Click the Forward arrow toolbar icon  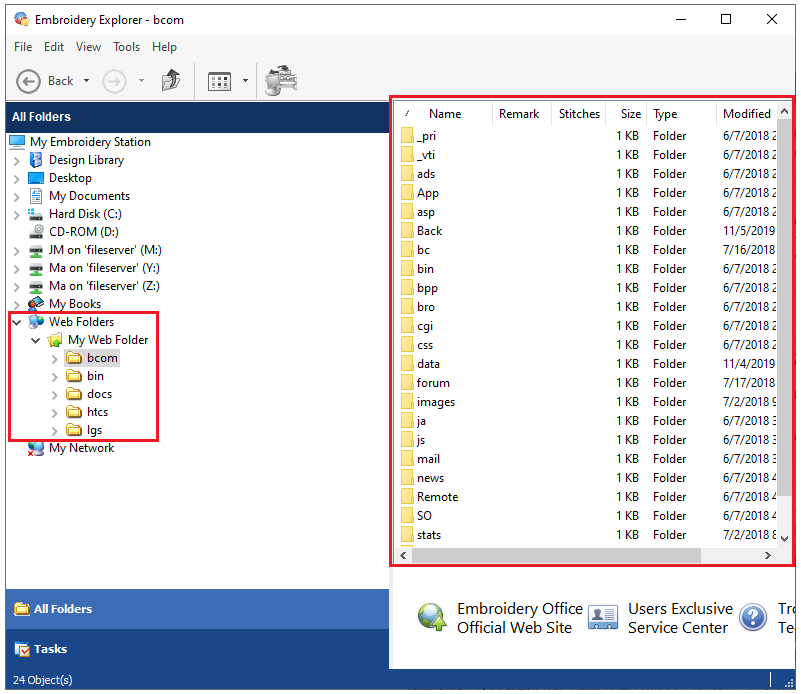coord(114,81)
